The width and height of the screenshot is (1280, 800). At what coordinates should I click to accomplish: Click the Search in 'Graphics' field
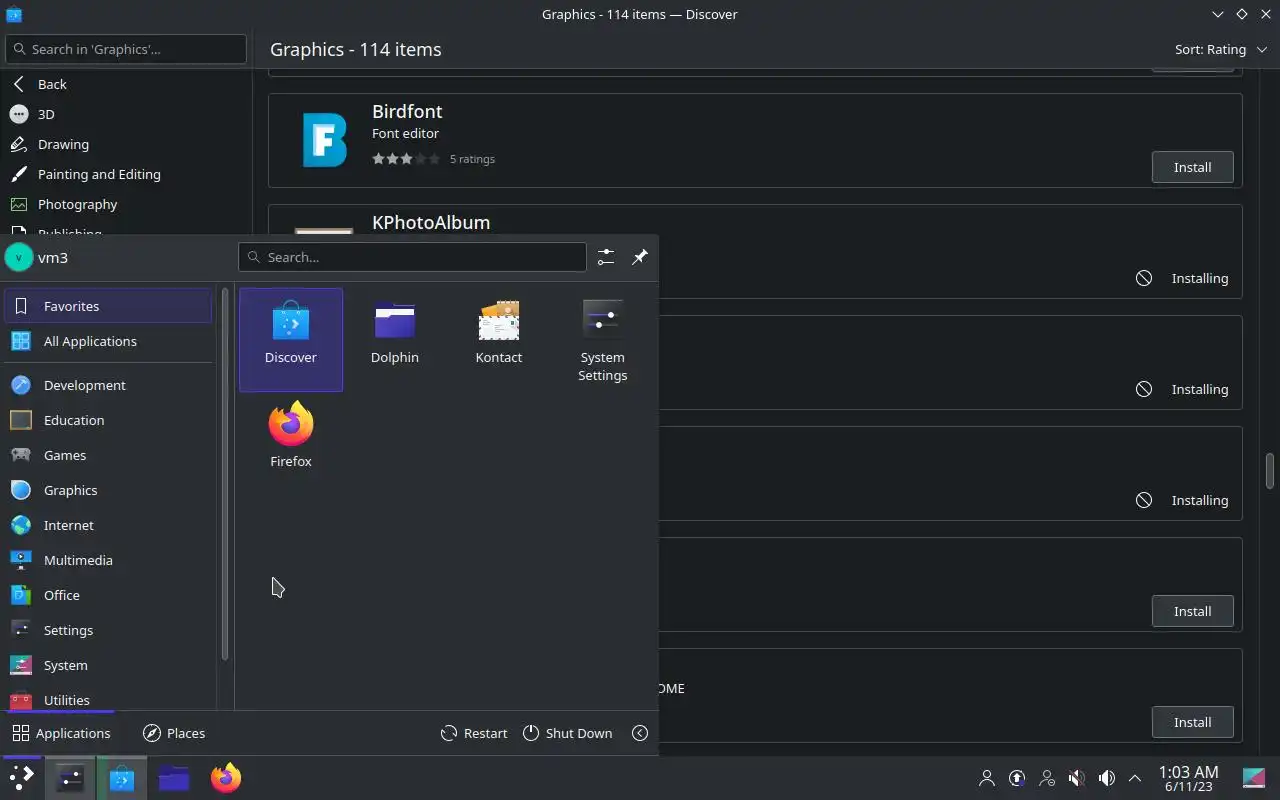coord(125,49)
